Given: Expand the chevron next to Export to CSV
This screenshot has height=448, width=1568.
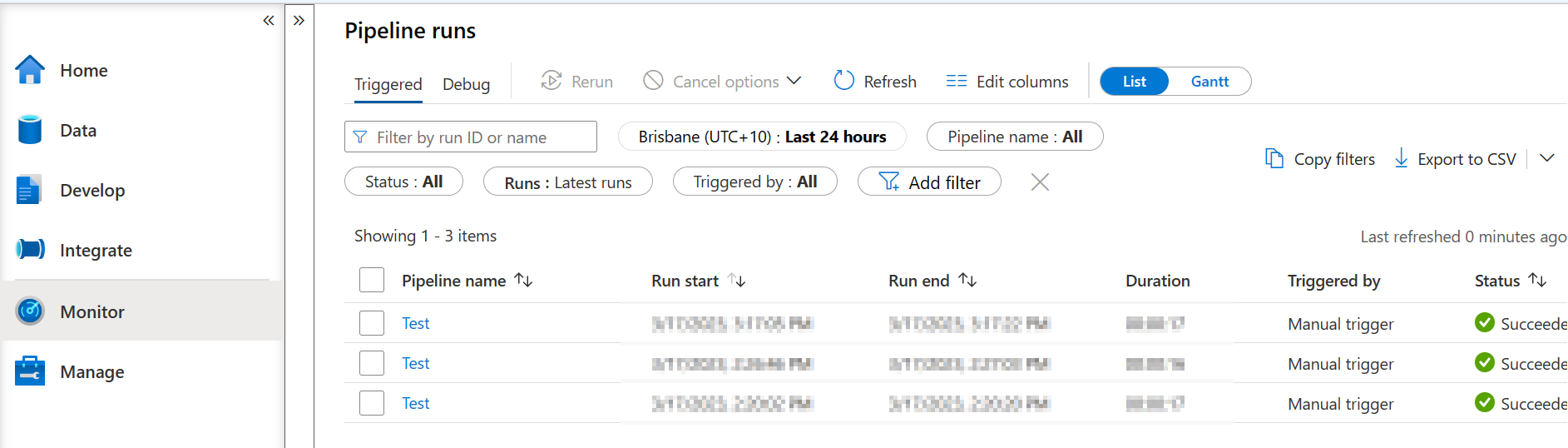Looking at the screenshot, I should (x=1546, y=158).
